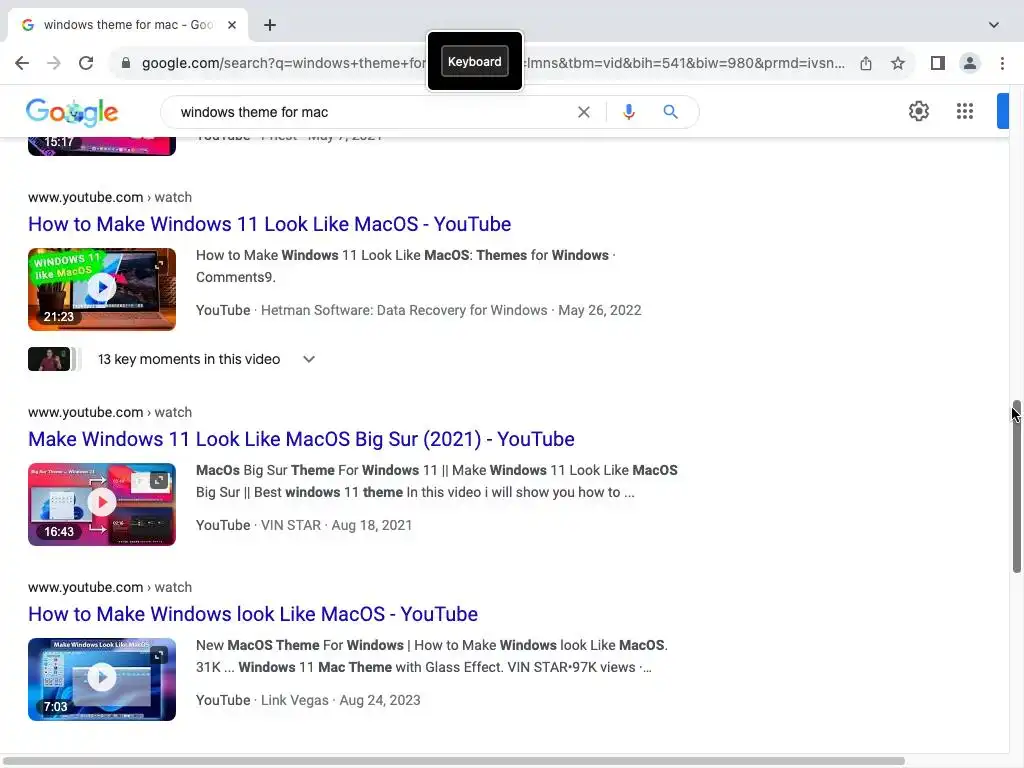Click the browser forward arrow
Image resolution: width=1024 pixels, height=768 pixels.
pos(54,63)
